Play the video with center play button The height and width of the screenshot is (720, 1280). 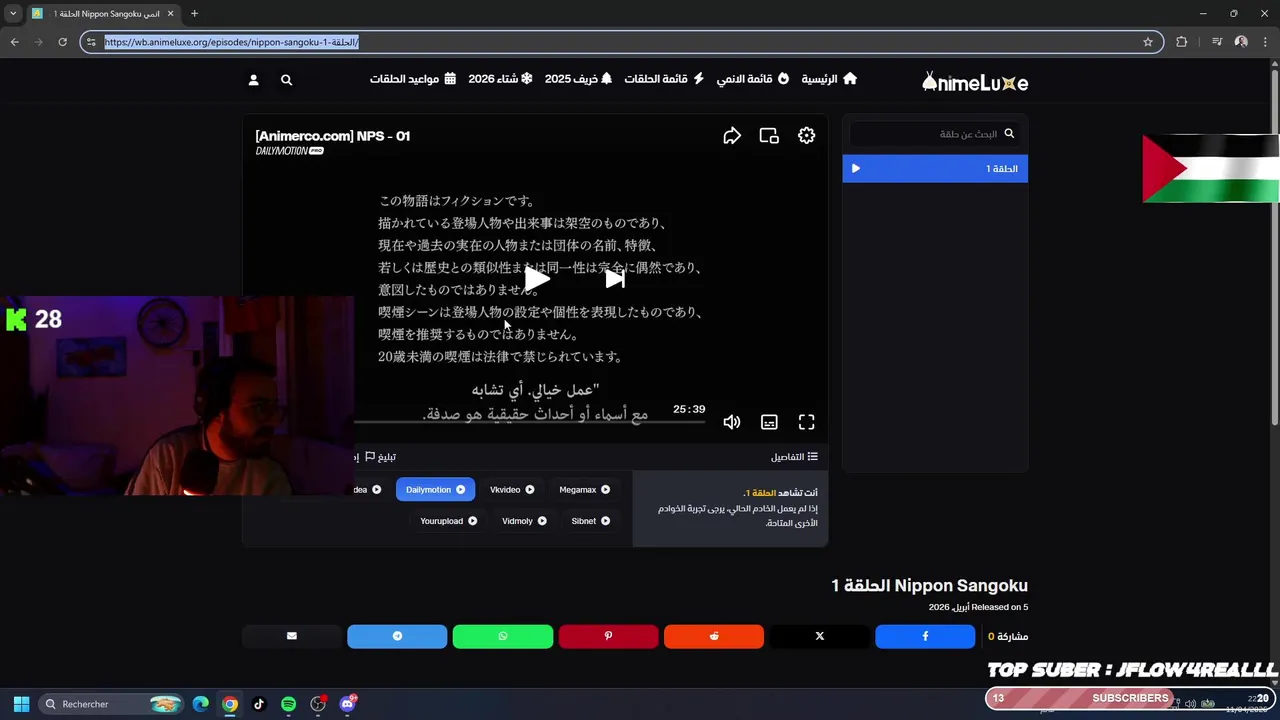pos(536,279)
